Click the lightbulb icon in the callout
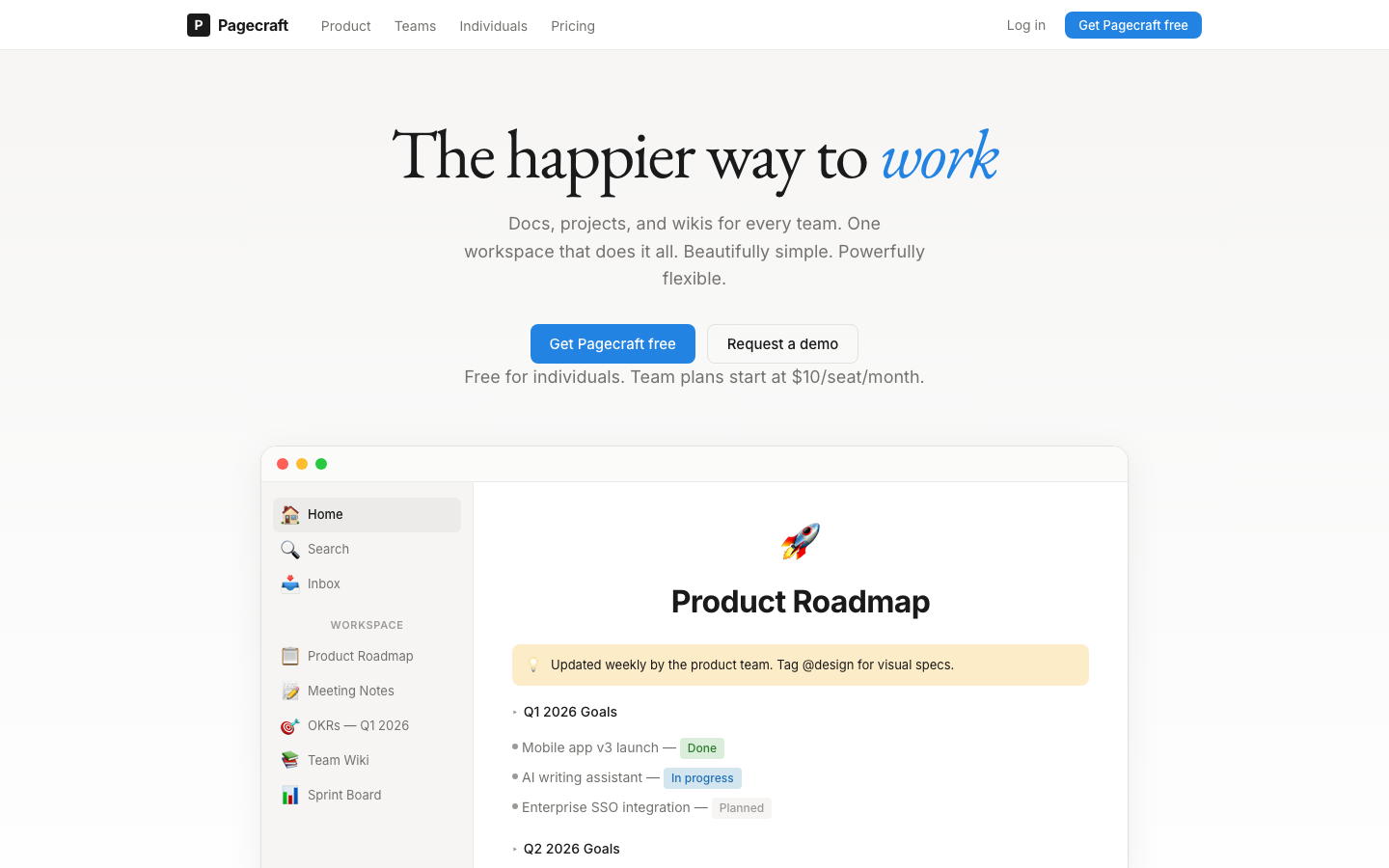 pyautogui.click(x=533, y=665)
